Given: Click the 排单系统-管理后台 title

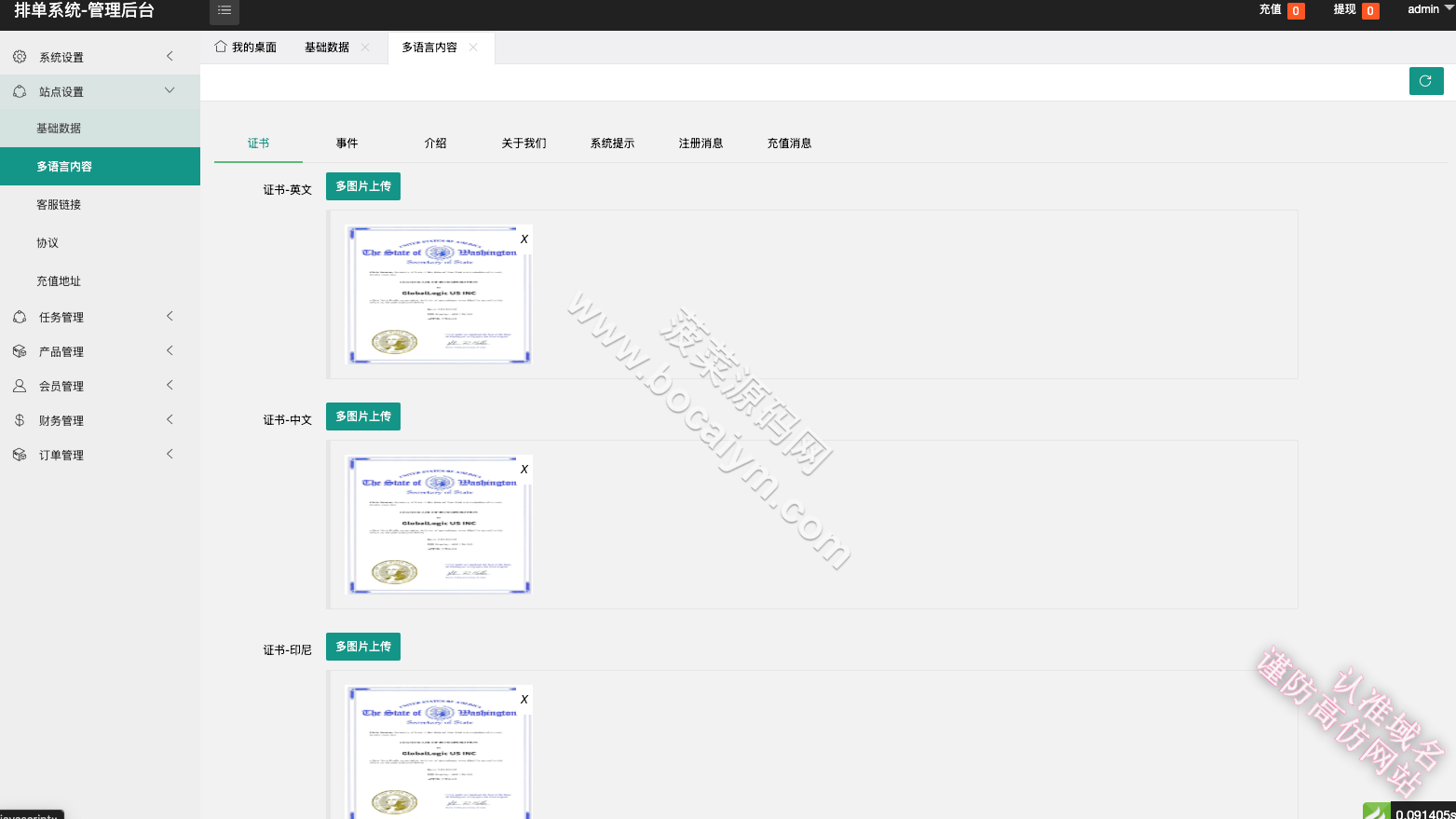Looking at the screenshot, I should pos(84,10).
